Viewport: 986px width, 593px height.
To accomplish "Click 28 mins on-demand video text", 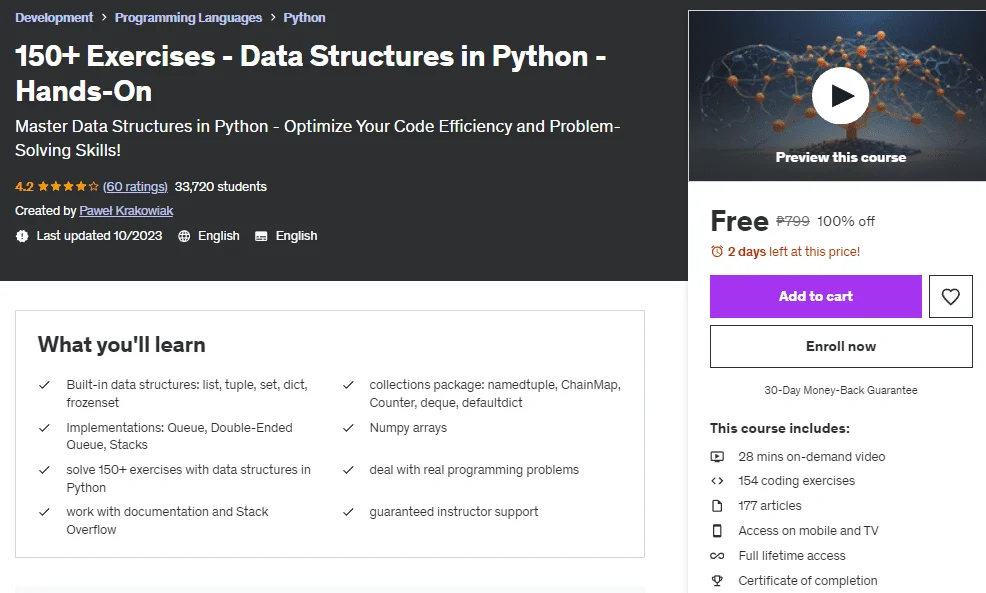I will coord(812,457).
